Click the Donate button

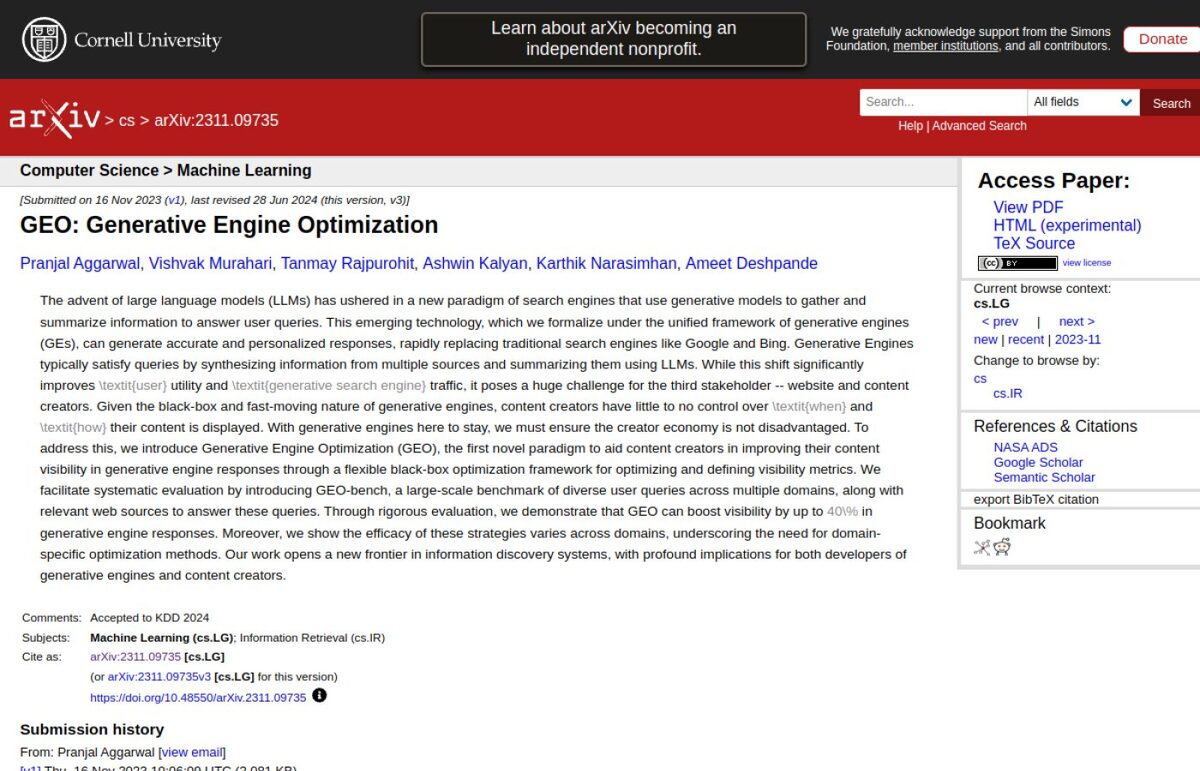coord(1163,39)
